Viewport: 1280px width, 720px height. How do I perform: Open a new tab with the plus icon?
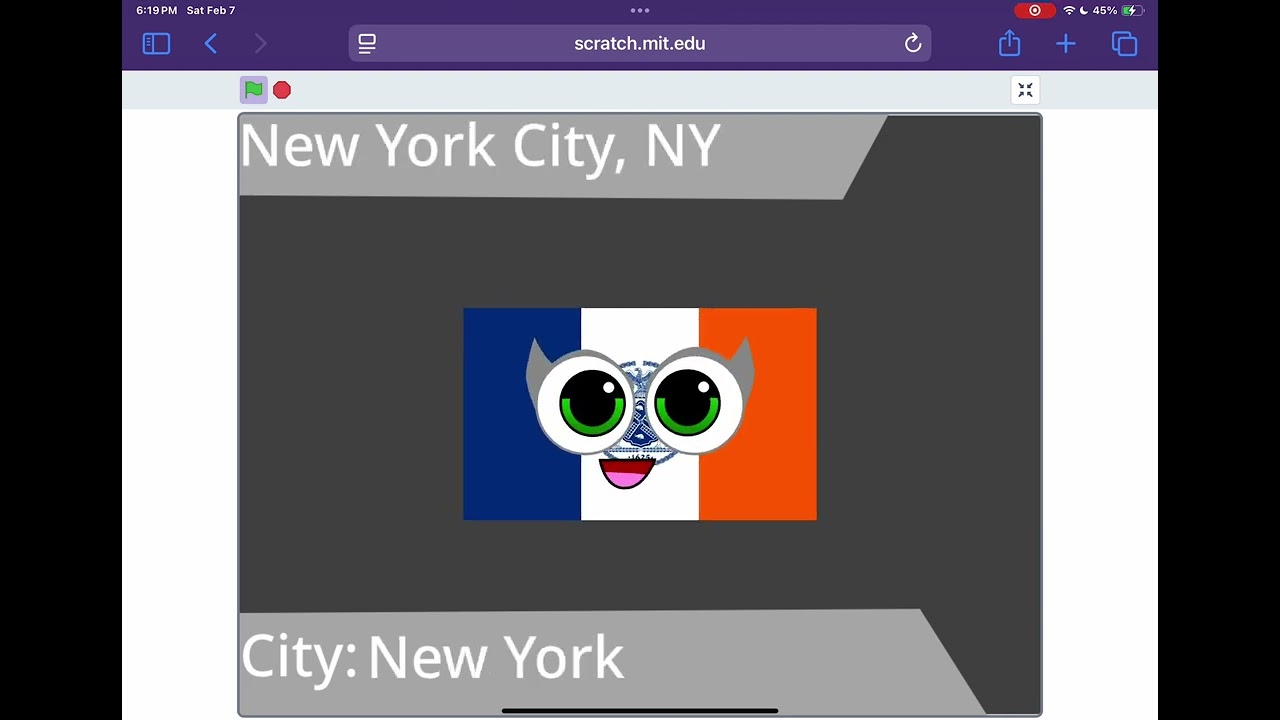tap(1066, 44)
